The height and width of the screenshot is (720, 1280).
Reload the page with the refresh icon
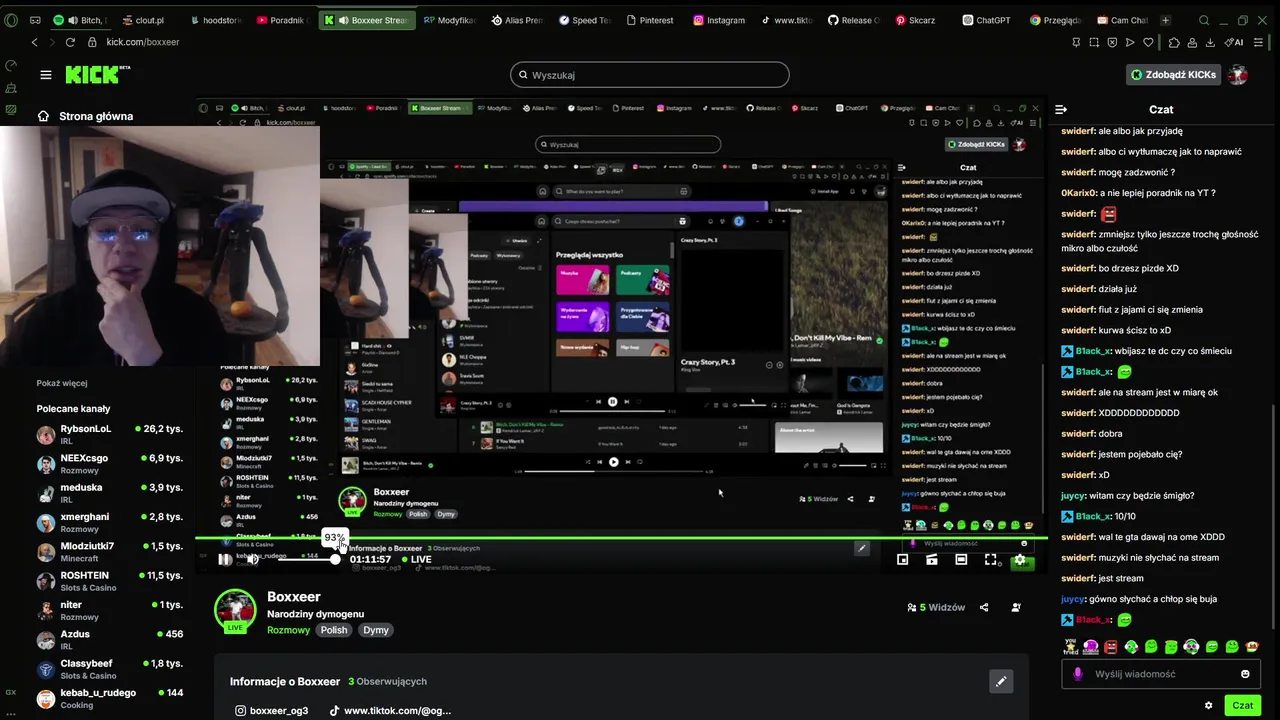[70, 42]
